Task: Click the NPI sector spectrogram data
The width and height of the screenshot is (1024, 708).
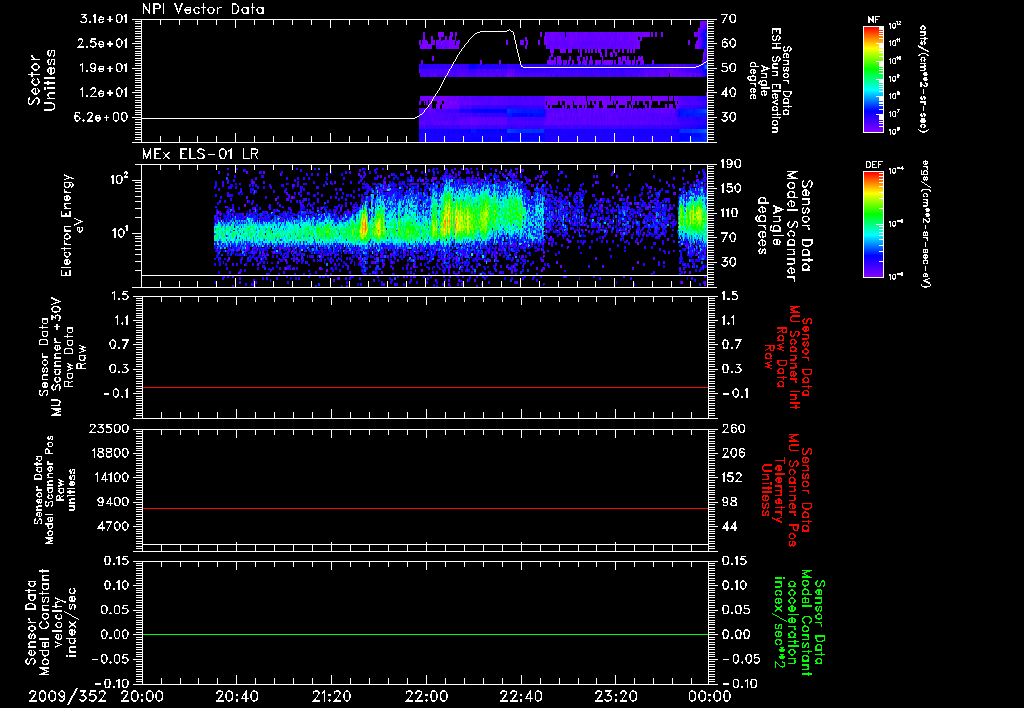Action: coord(563,81)
